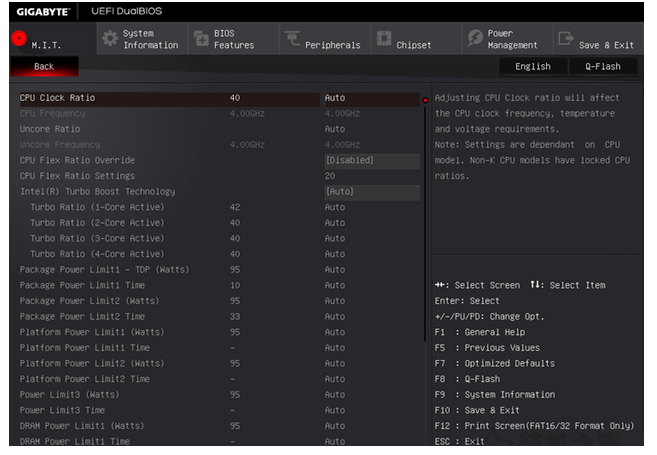Open the Power Management tab
This screenshot has height=455, width=657.
[x=508, y=39]
